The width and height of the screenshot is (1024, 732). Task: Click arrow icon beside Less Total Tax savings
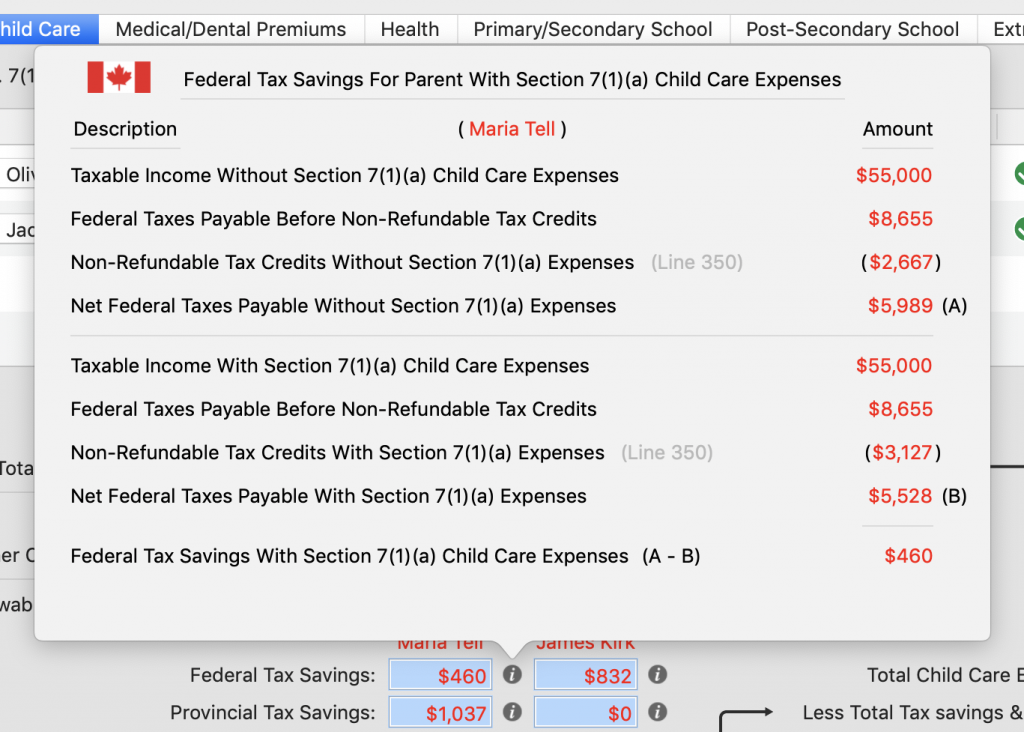tap(746, 714)
